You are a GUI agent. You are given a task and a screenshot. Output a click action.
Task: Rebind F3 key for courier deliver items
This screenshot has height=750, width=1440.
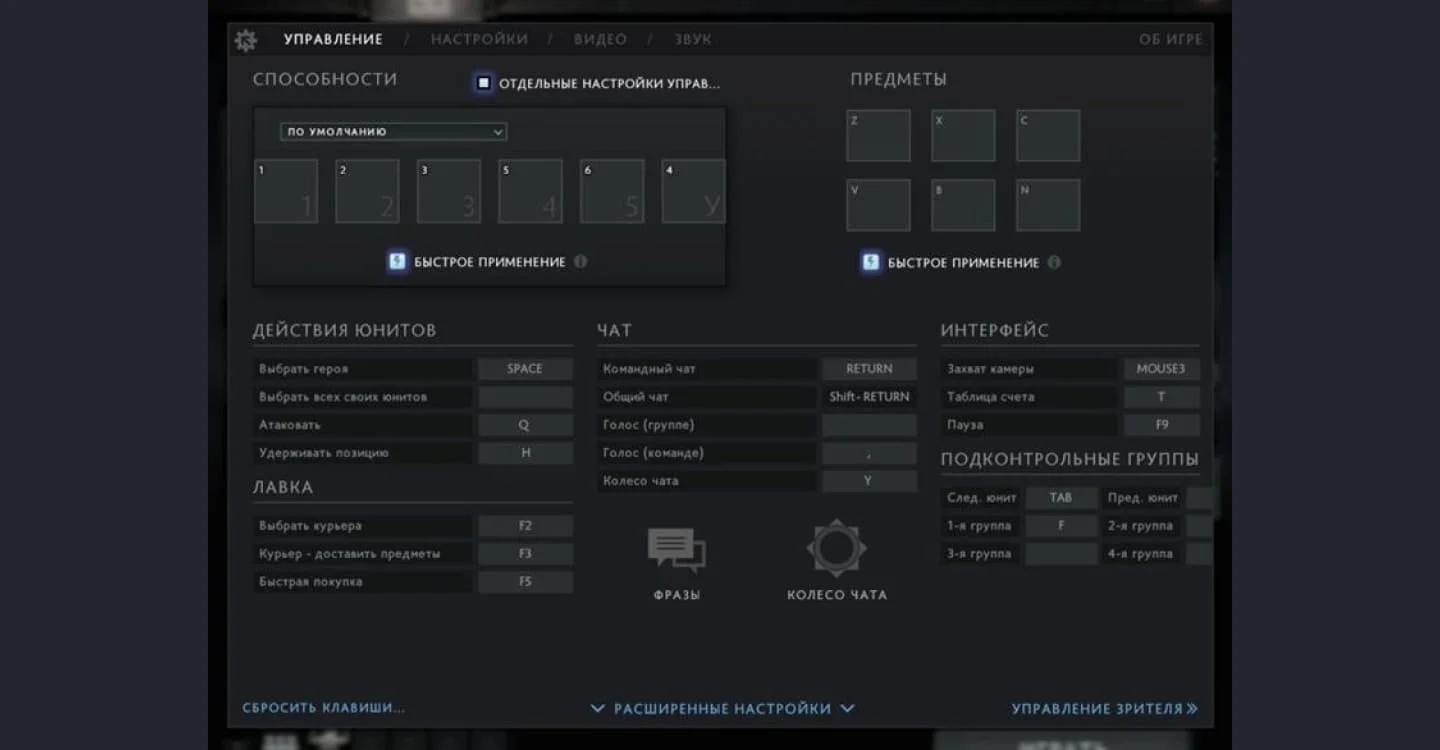point(525,554)
